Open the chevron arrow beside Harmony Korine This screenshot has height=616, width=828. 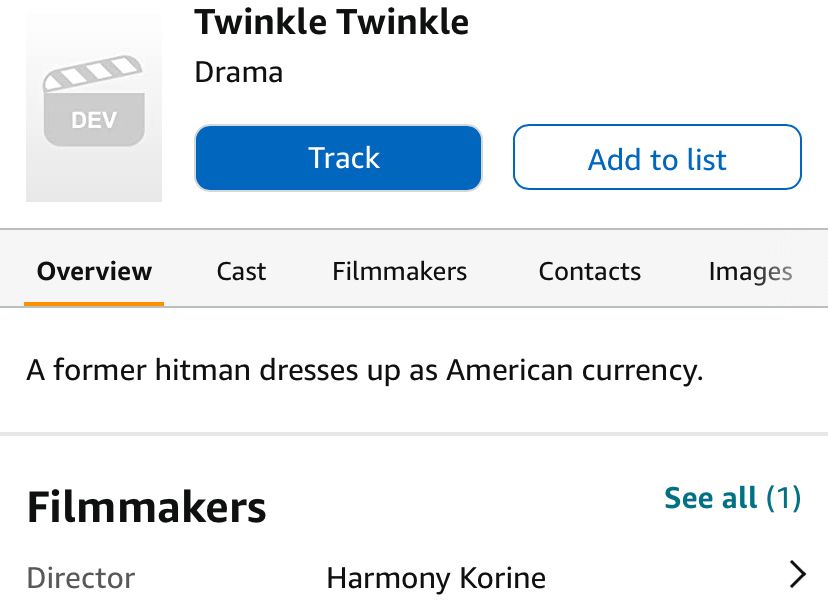(797, 574)
